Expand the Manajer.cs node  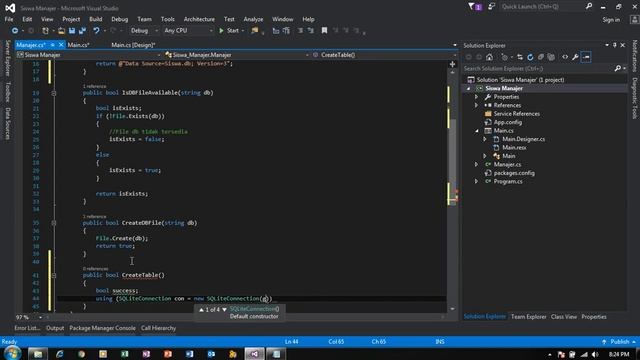(x=476, y=164)
